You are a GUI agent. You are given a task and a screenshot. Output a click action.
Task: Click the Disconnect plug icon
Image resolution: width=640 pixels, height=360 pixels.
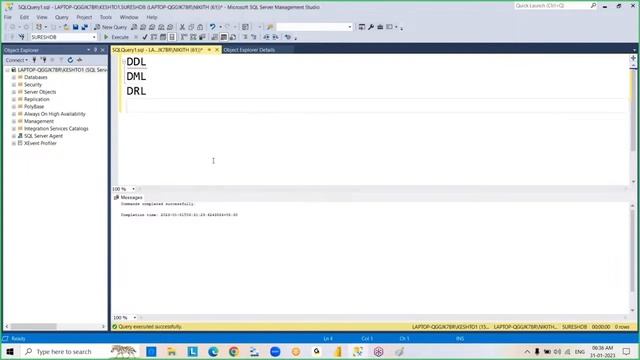tap(44, 60)
